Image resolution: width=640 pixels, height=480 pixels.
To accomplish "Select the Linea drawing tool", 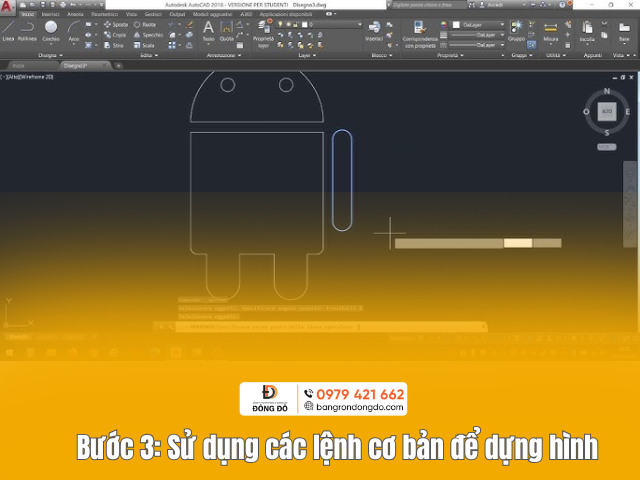I will (8, 31).
